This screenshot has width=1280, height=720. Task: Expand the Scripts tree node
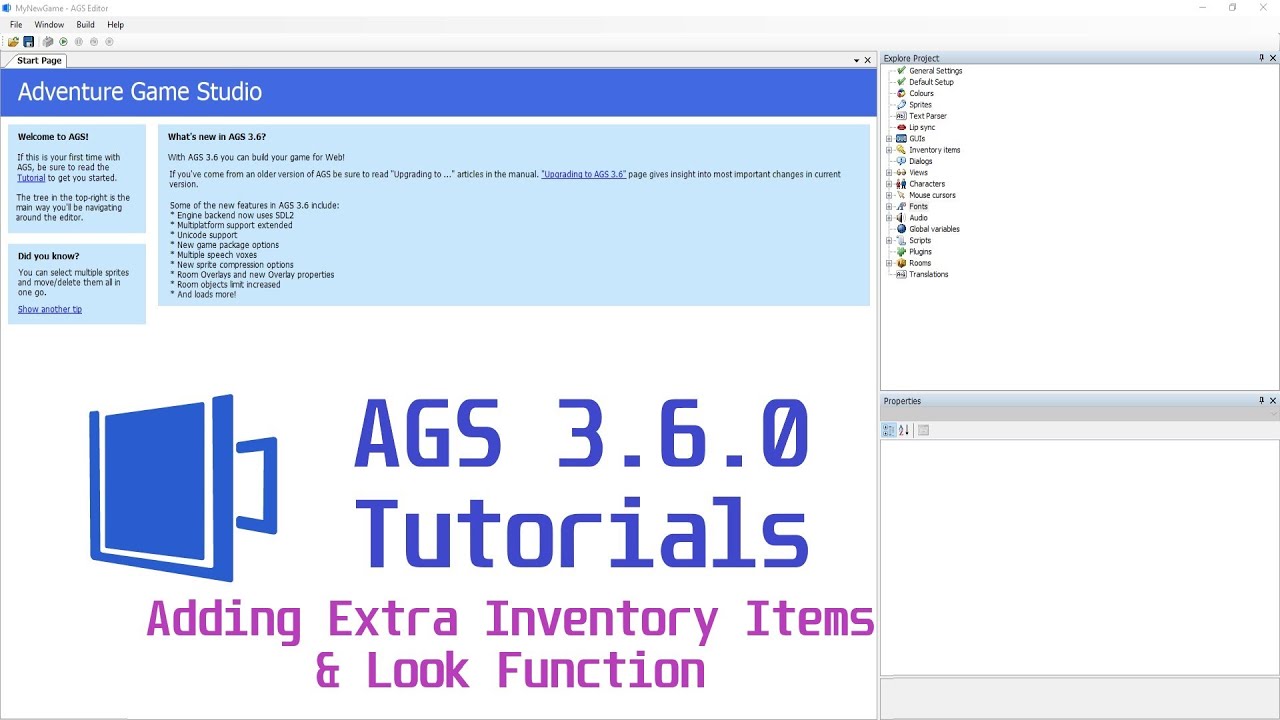point(889,241)
